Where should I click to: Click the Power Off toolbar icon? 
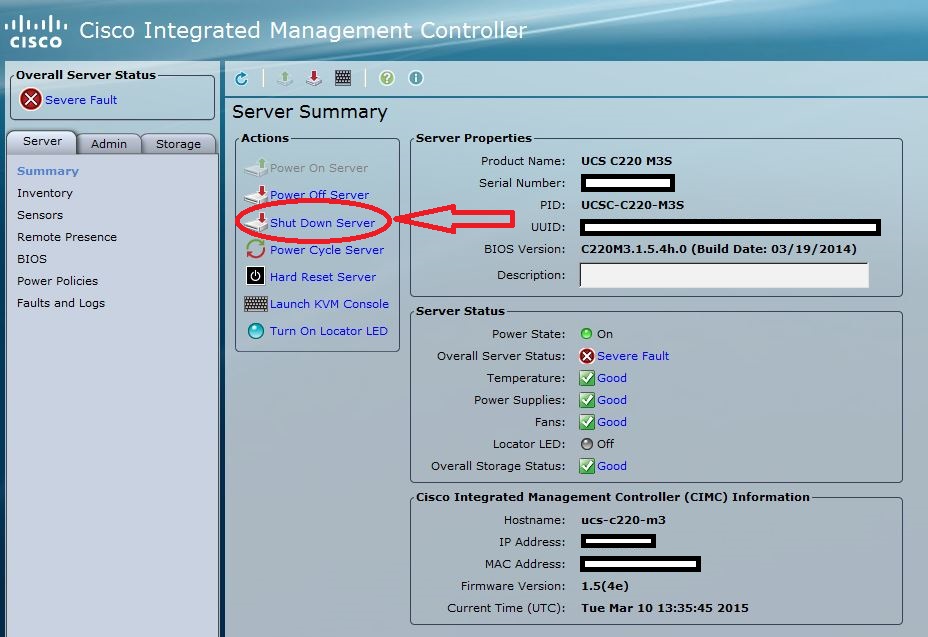314,78
